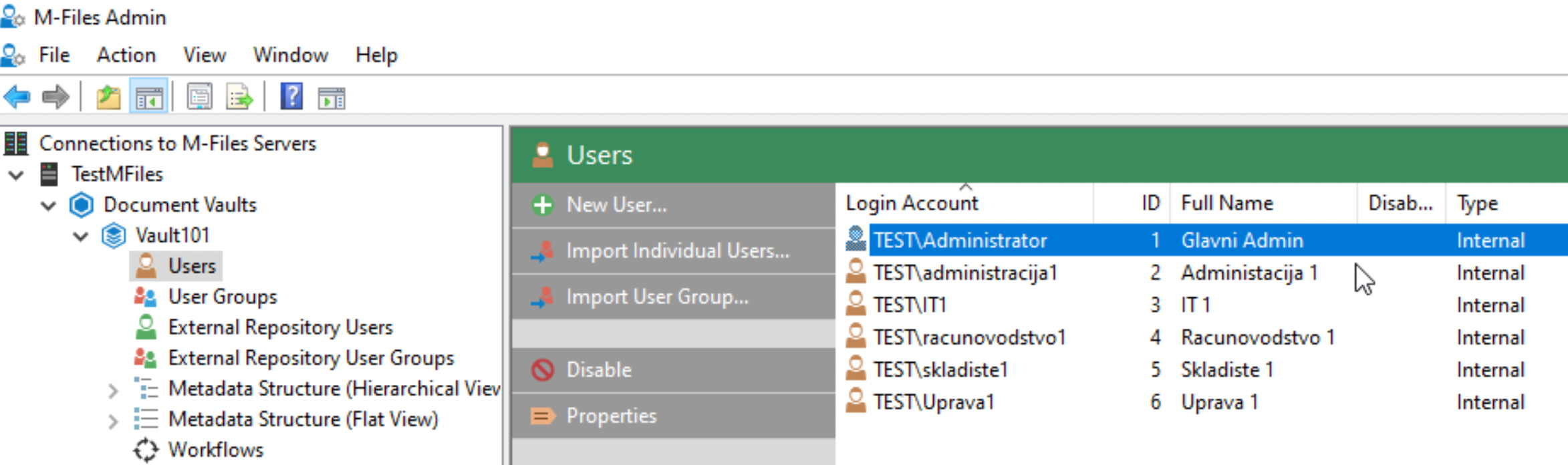1568x465 pixels.
Task: Open the Help menu
Action: point(376,55)
